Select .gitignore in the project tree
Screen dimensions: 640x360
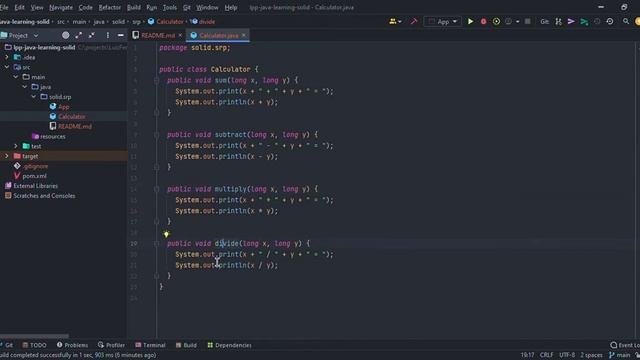tap(35, 166)
